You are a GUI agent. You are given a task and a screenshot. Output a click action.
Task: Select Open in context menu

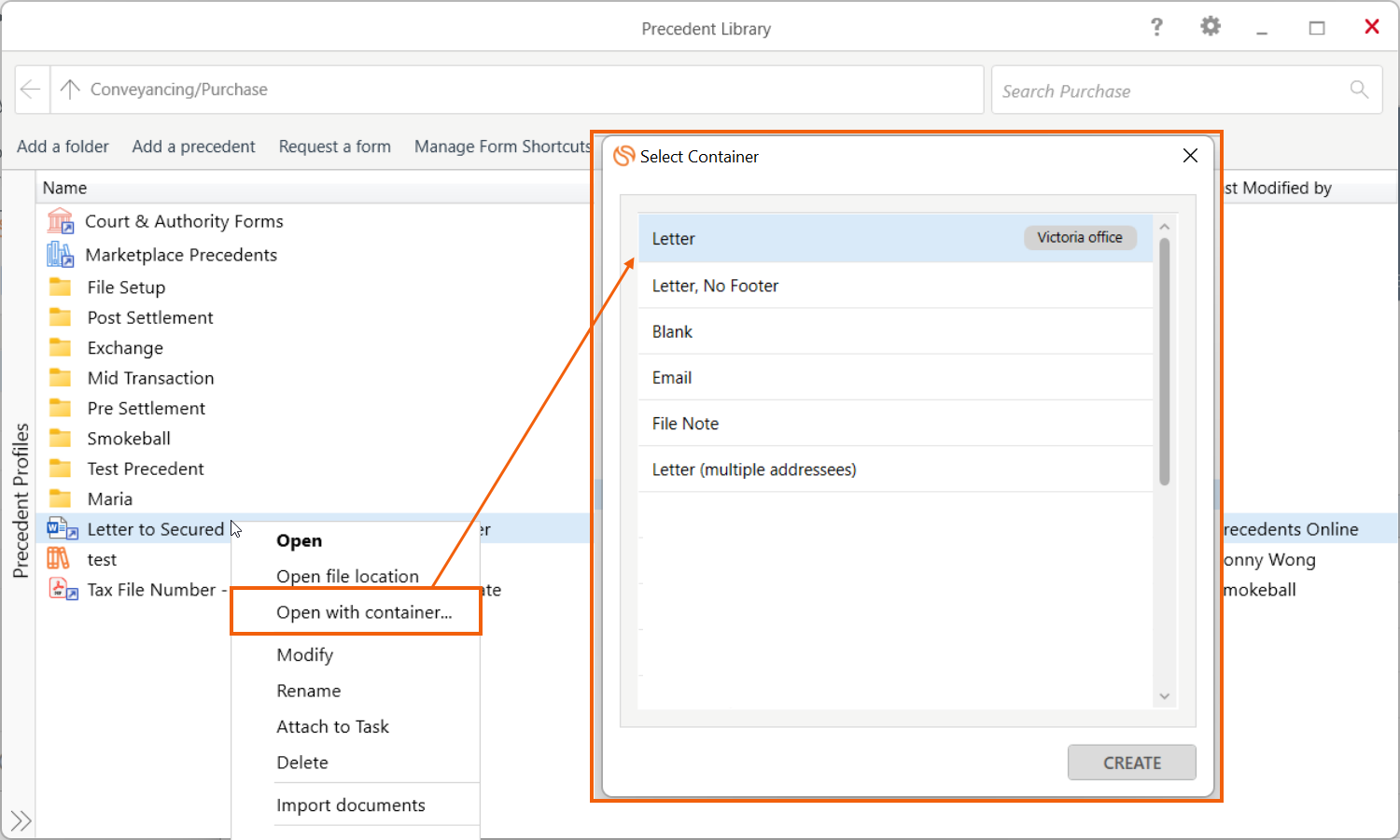(x=299, y=540)
